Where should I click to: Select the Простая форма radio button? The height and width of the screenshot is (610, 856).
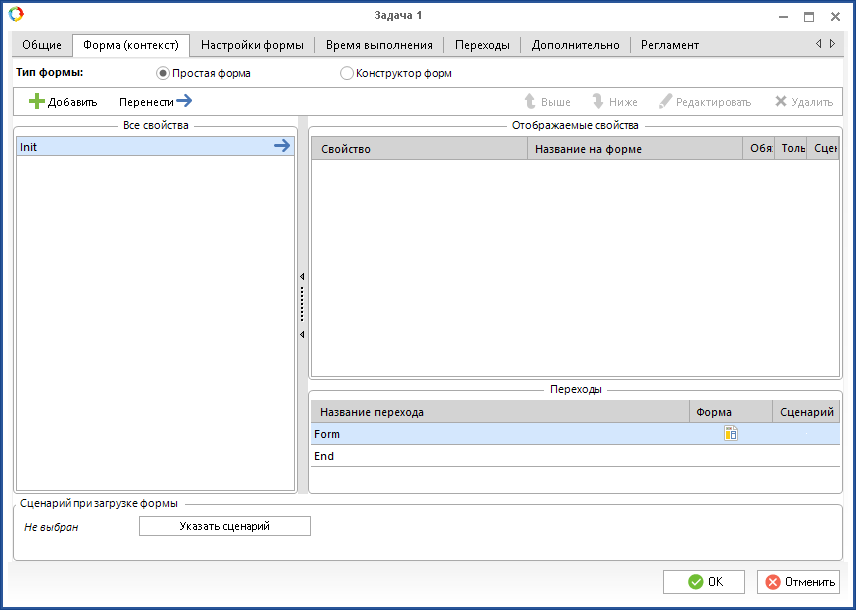[x=164, y=73]
